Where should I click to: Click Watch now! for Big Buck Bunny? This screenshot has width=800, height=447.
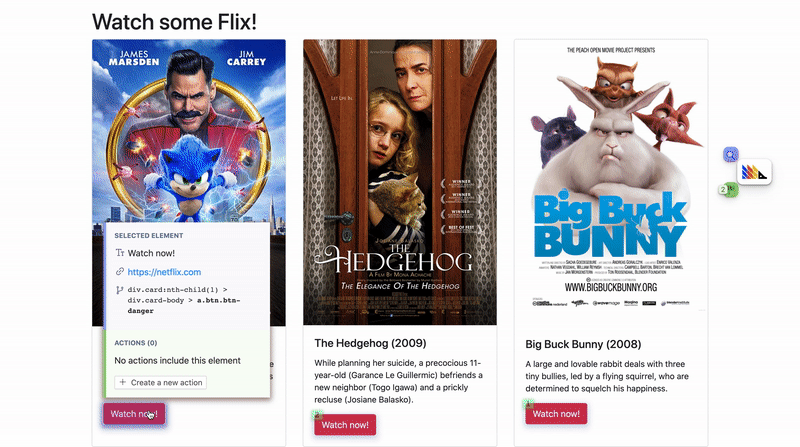pyautogui.click(x=556, y=414)
